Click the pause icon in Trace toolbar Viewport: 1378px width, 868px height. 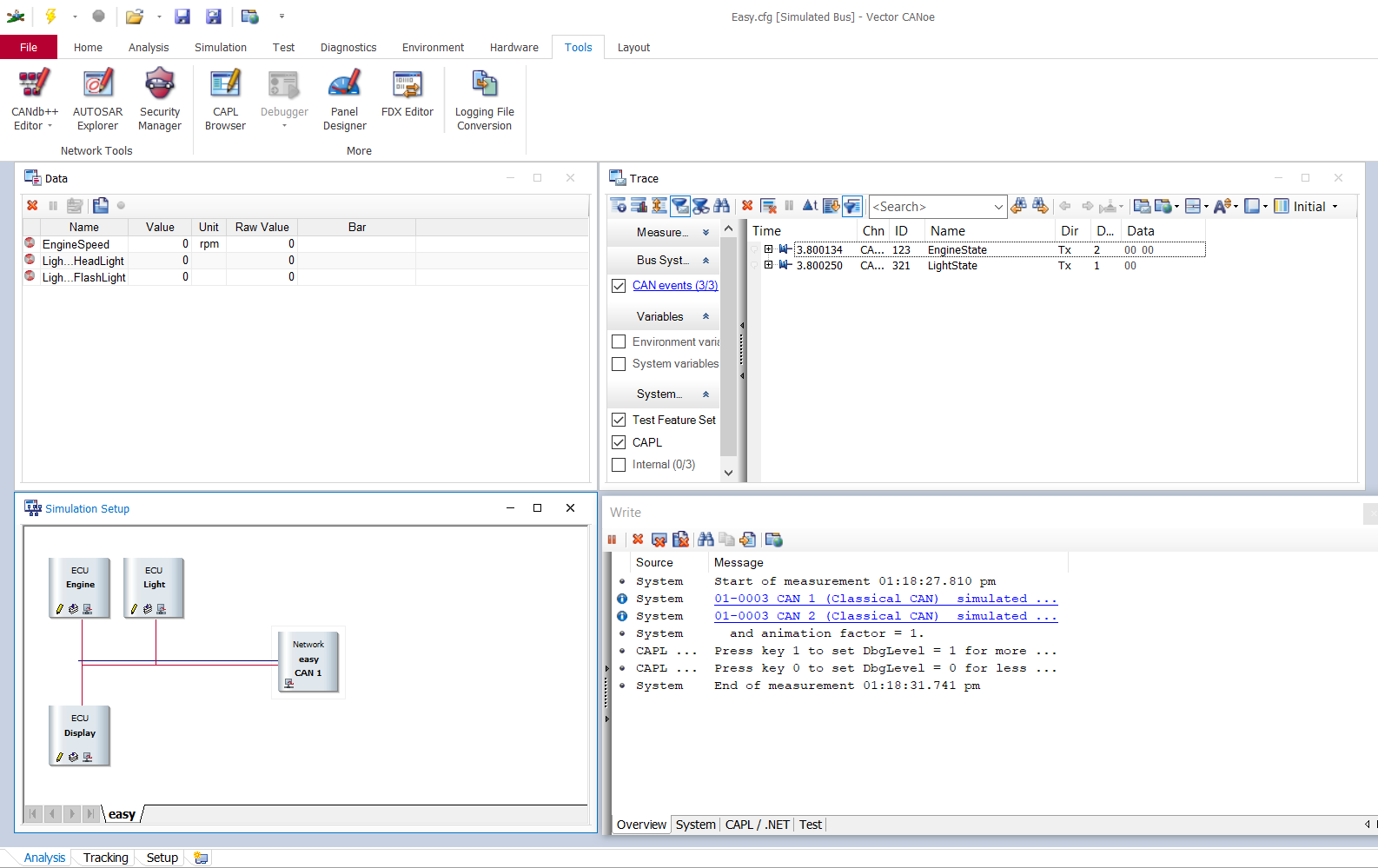pos(789,206)
